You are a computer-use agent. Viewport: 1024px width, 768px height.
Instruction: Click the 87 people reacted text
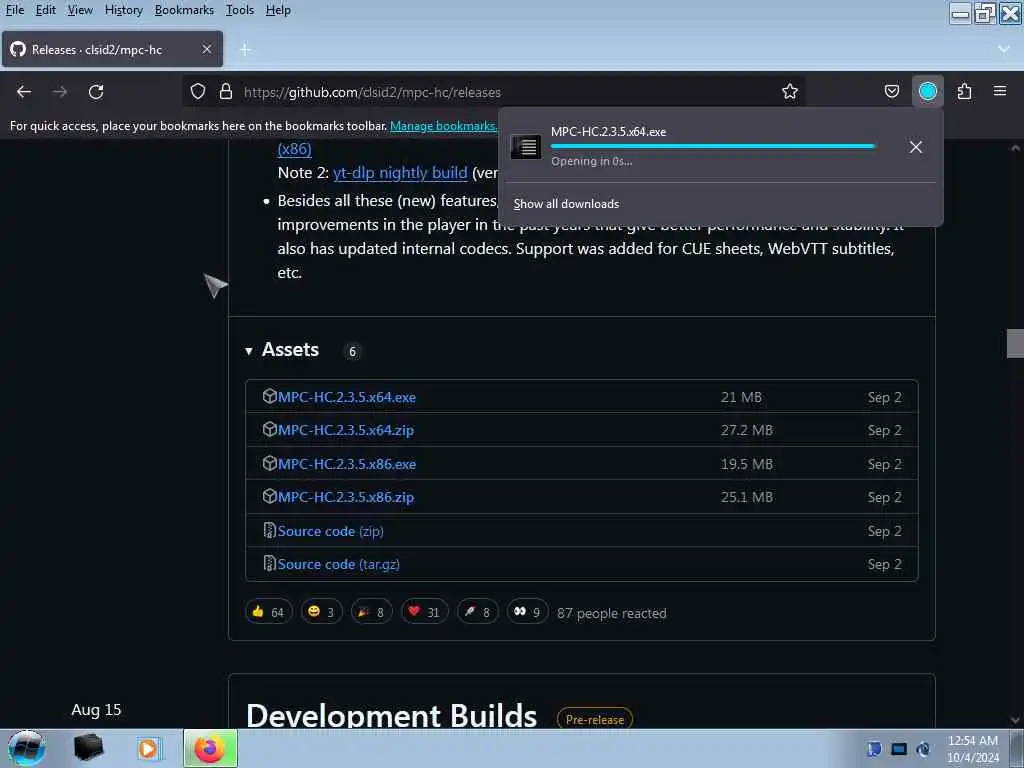[x=612, y=613]
